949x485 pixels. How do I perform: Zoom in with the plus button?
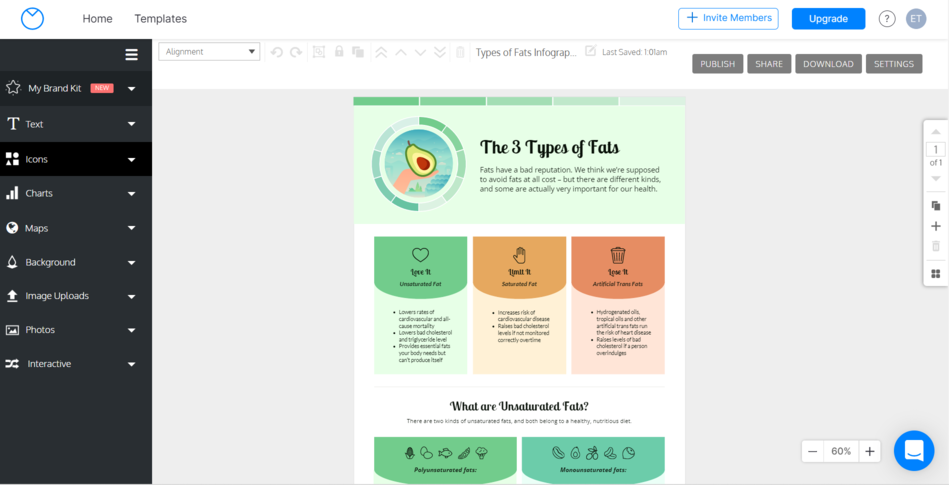(x=870, y=451)
